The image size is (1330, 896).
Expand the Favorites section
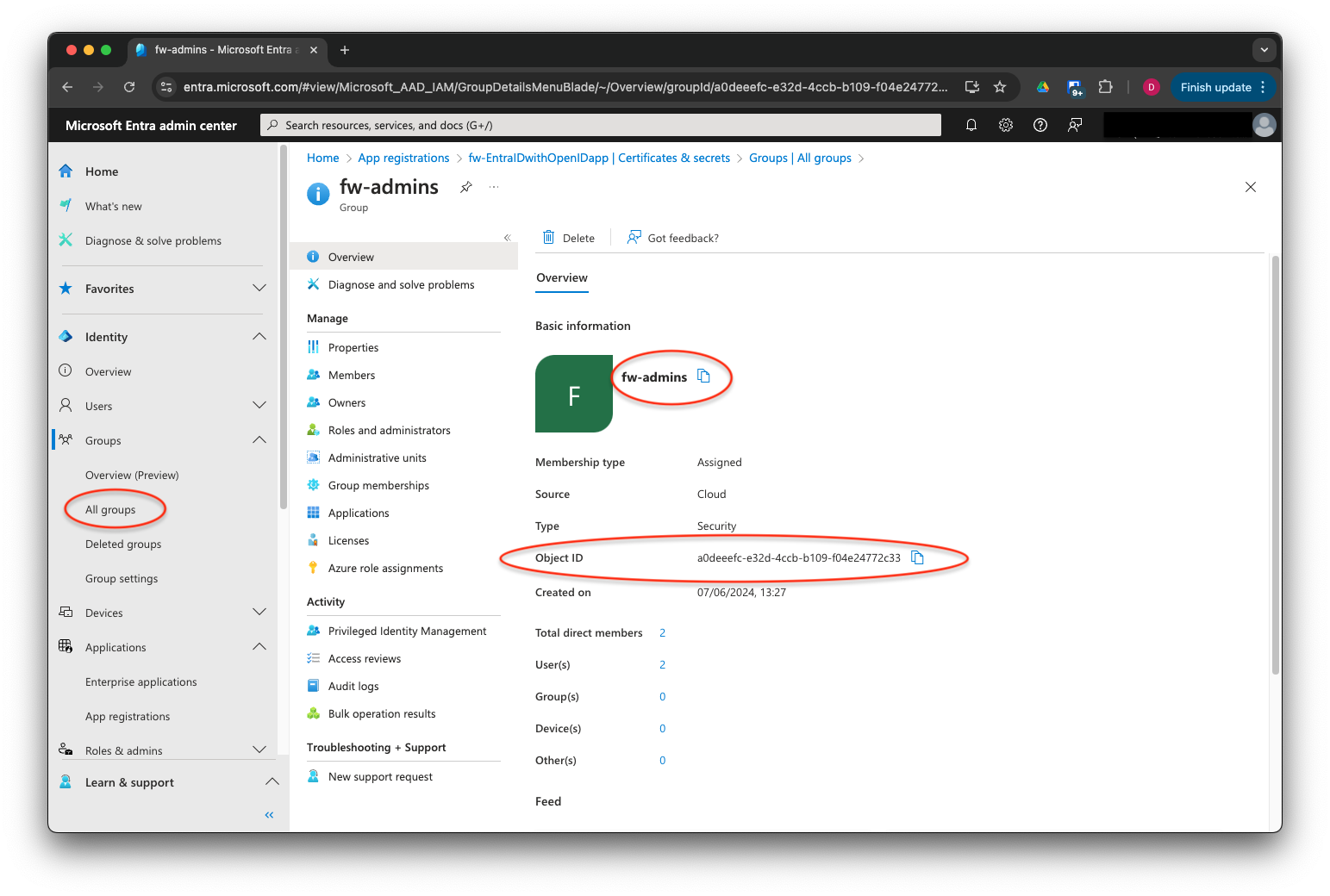point(259,289)
